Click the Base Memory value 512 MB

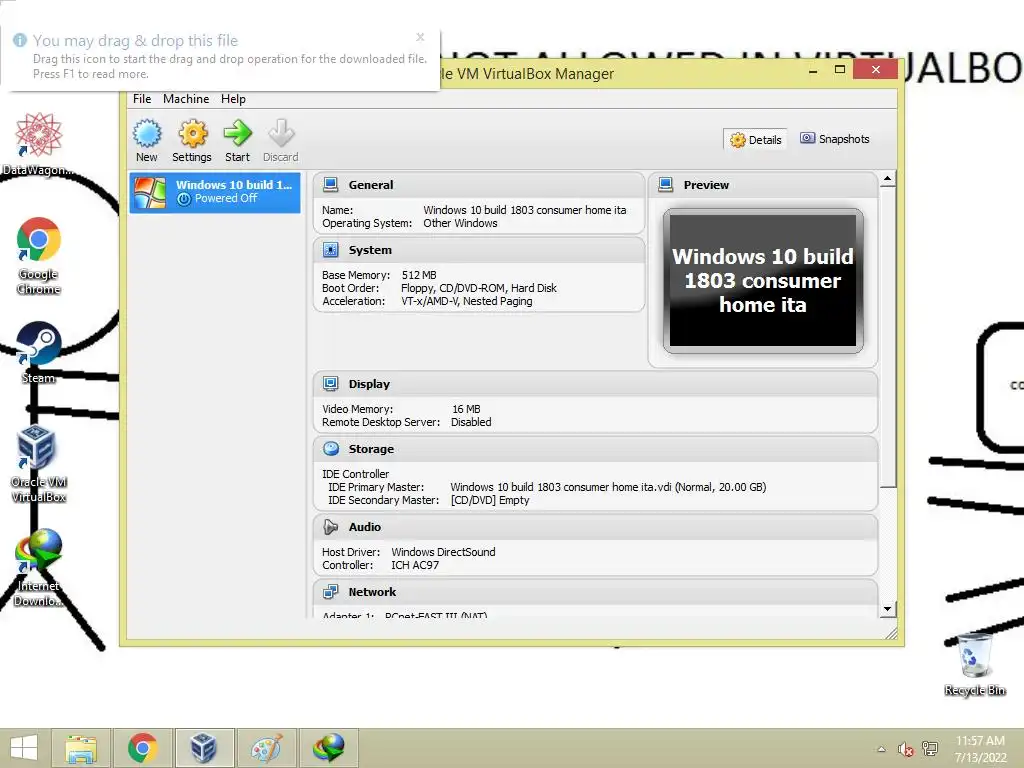tap(419, 275)
